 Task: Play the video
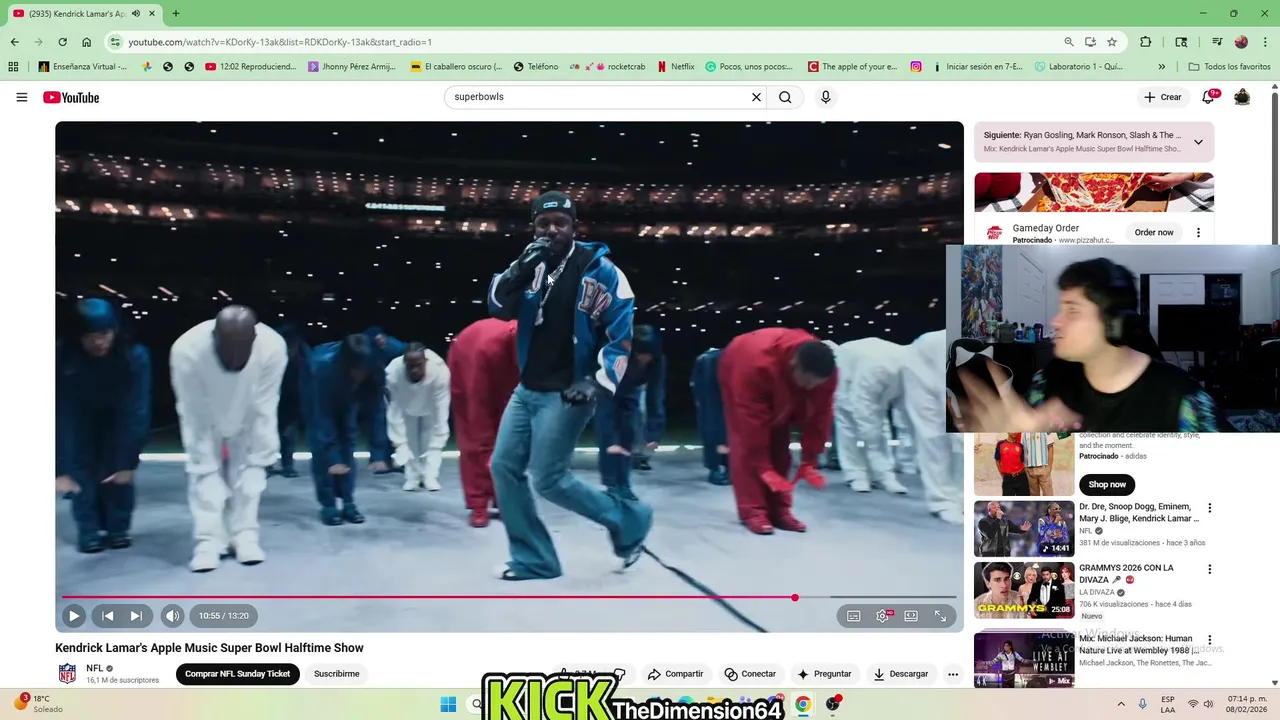(x=74, y=616)
